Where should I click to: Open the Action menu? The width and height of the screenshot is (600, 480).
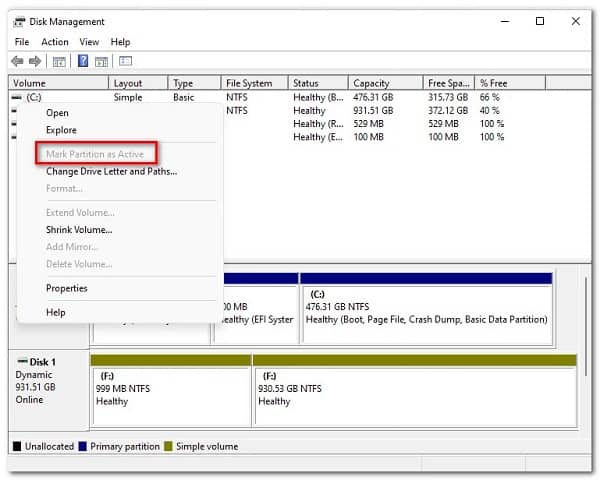[55, 42]
